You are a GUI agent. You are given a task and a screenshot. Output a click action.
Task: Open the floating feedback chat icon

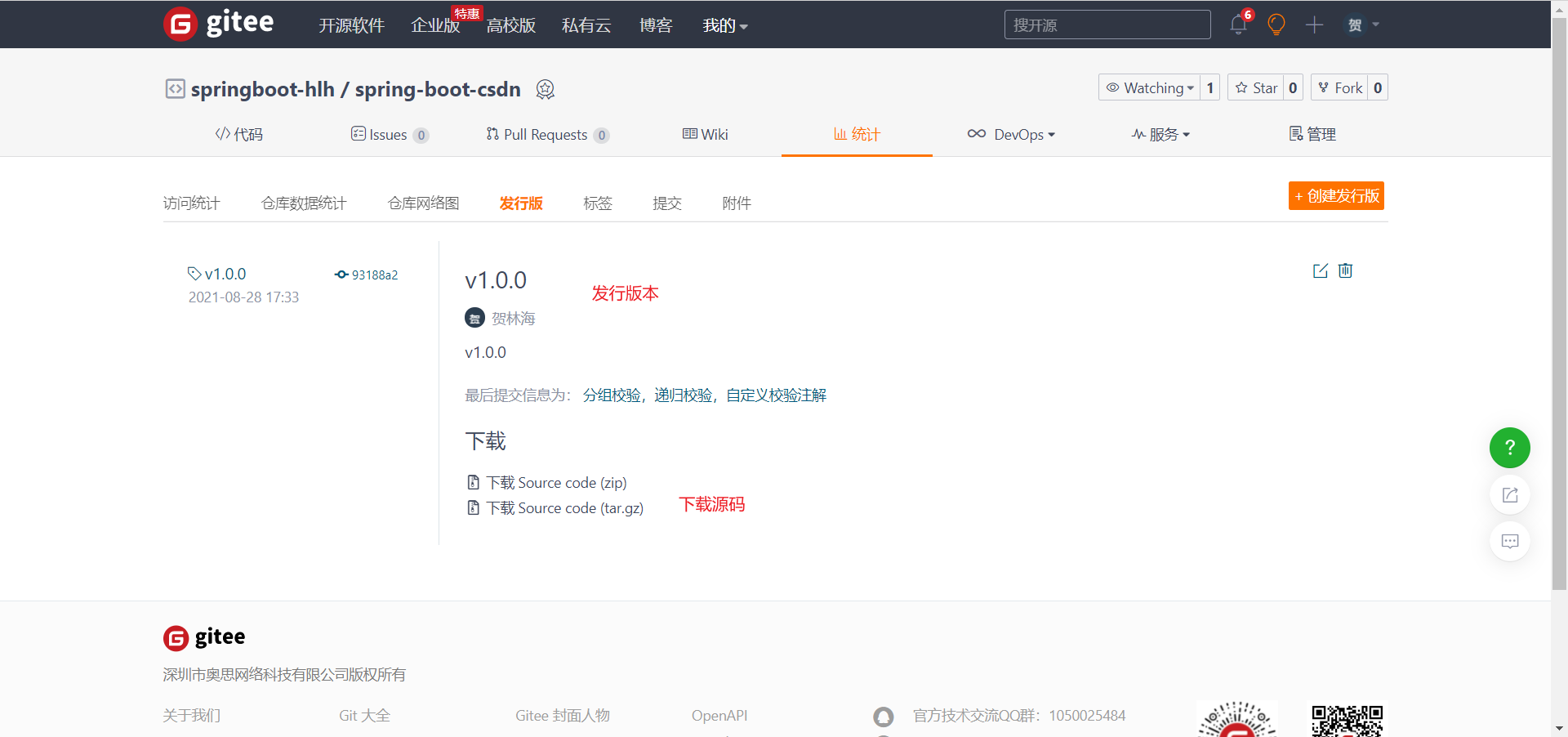click(x=1510, y=541)
